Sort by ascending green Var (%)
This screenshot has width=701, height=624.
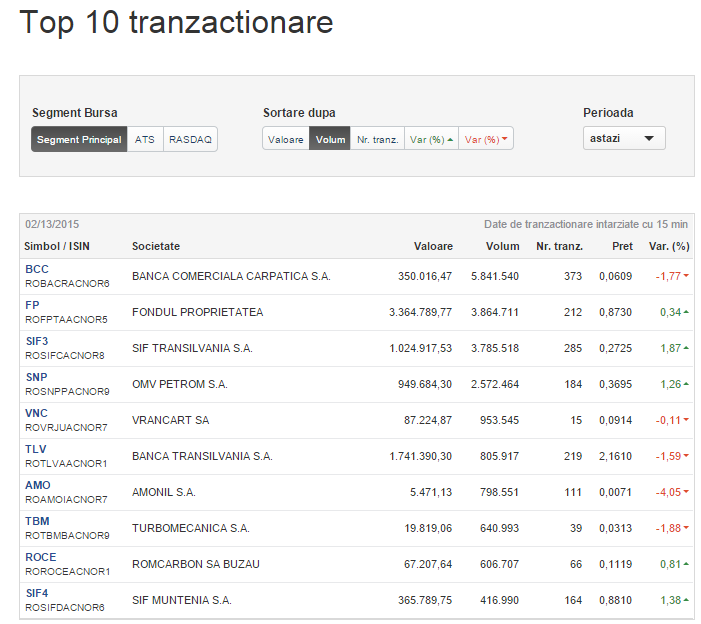431,139
